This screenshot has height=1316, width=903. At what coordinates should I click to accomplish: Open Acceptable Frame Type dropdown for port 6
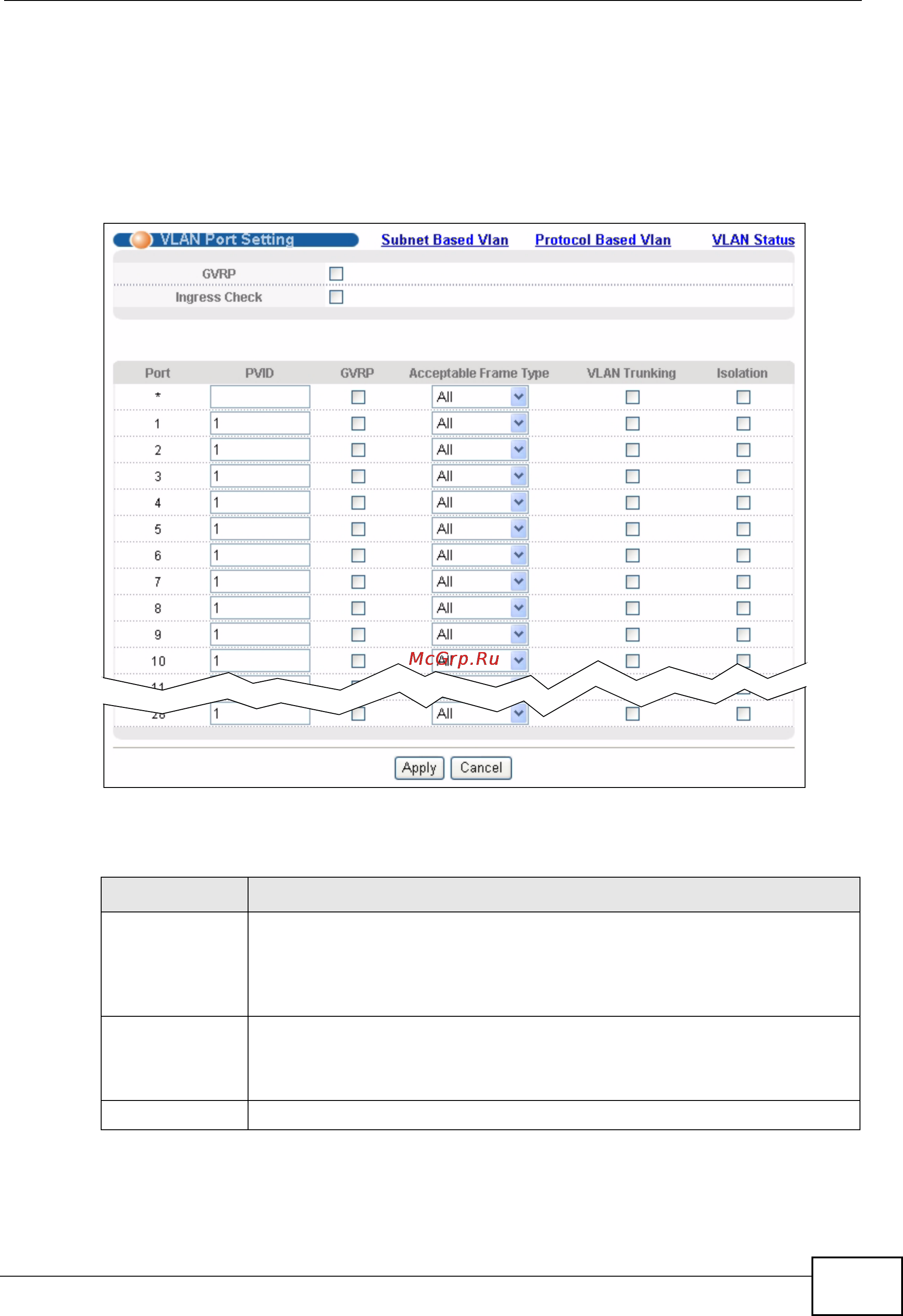click(480, 556)
